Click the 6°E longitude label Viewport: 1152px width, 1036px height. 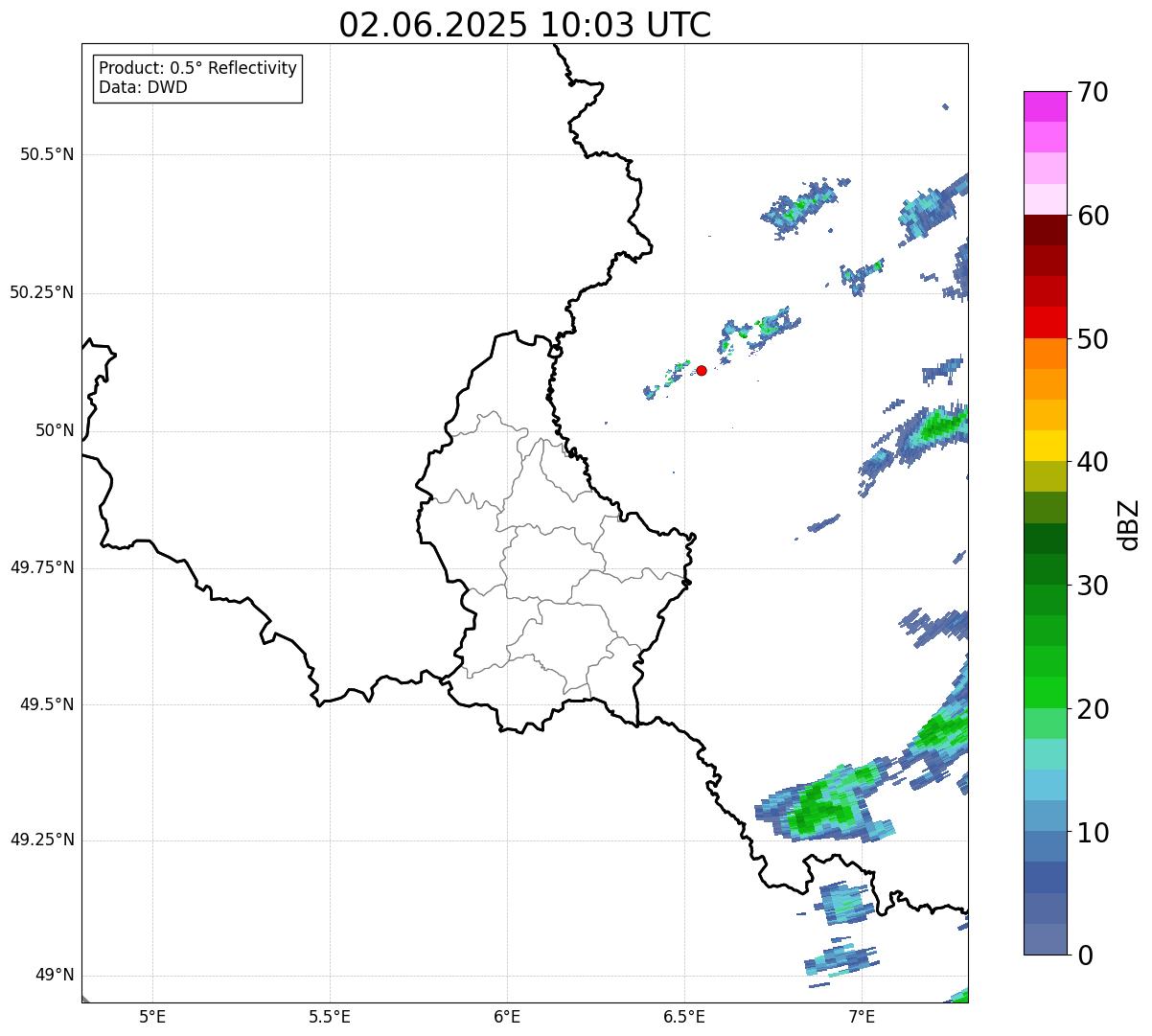(x=507, y=1016)
